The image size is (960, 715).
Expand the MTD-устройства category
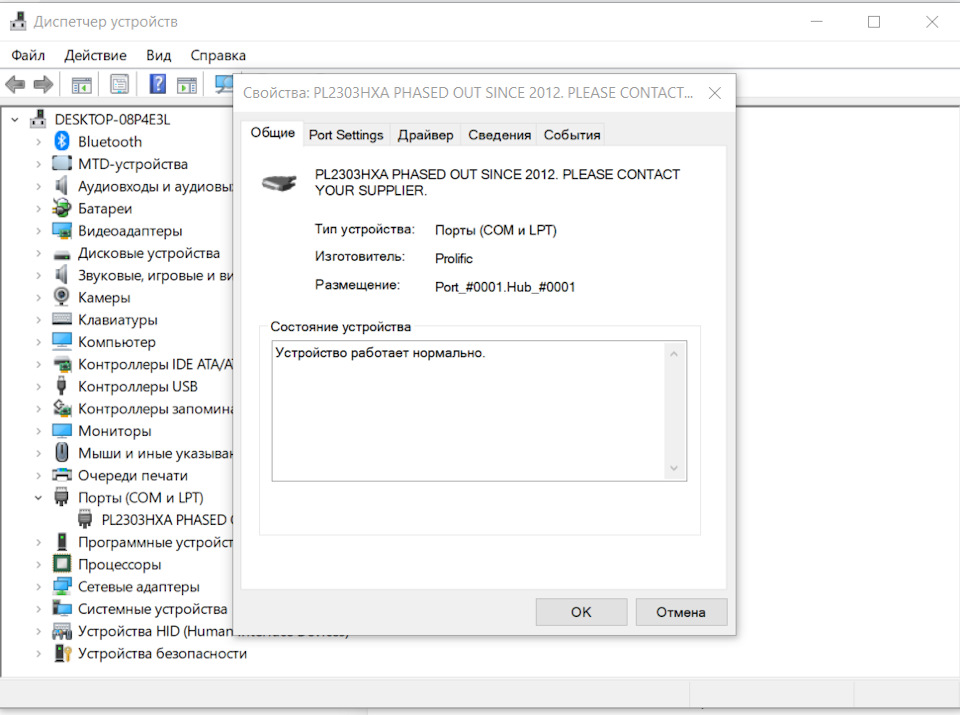[x=39, y=164]
